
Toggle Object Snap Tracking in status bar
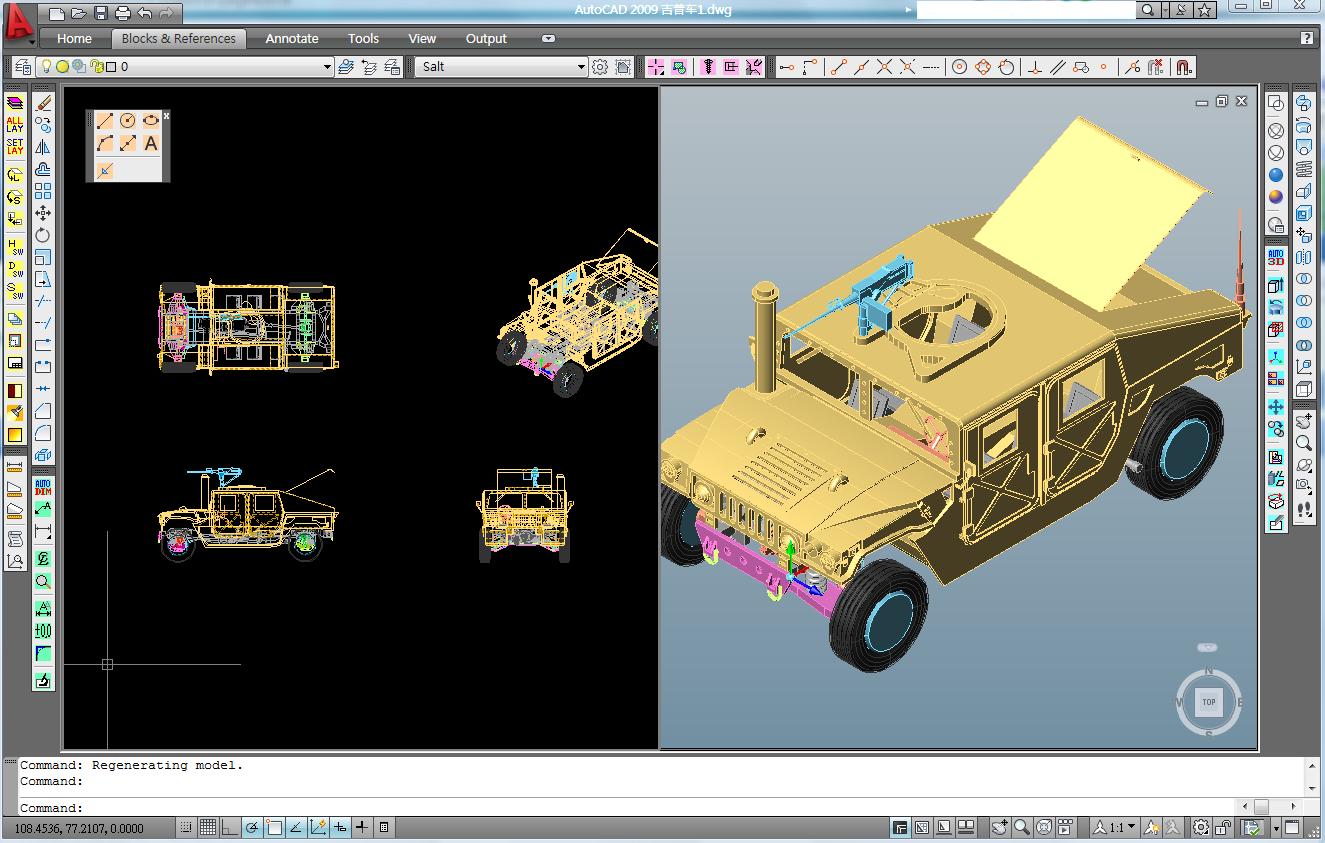pyautogui.click(x=296, y=827)
